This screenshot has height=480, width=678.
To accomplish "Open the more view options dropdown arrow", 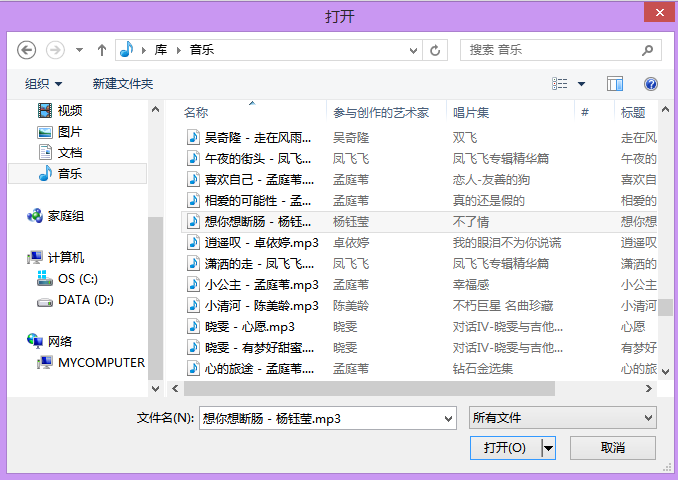I will point(582,84).
